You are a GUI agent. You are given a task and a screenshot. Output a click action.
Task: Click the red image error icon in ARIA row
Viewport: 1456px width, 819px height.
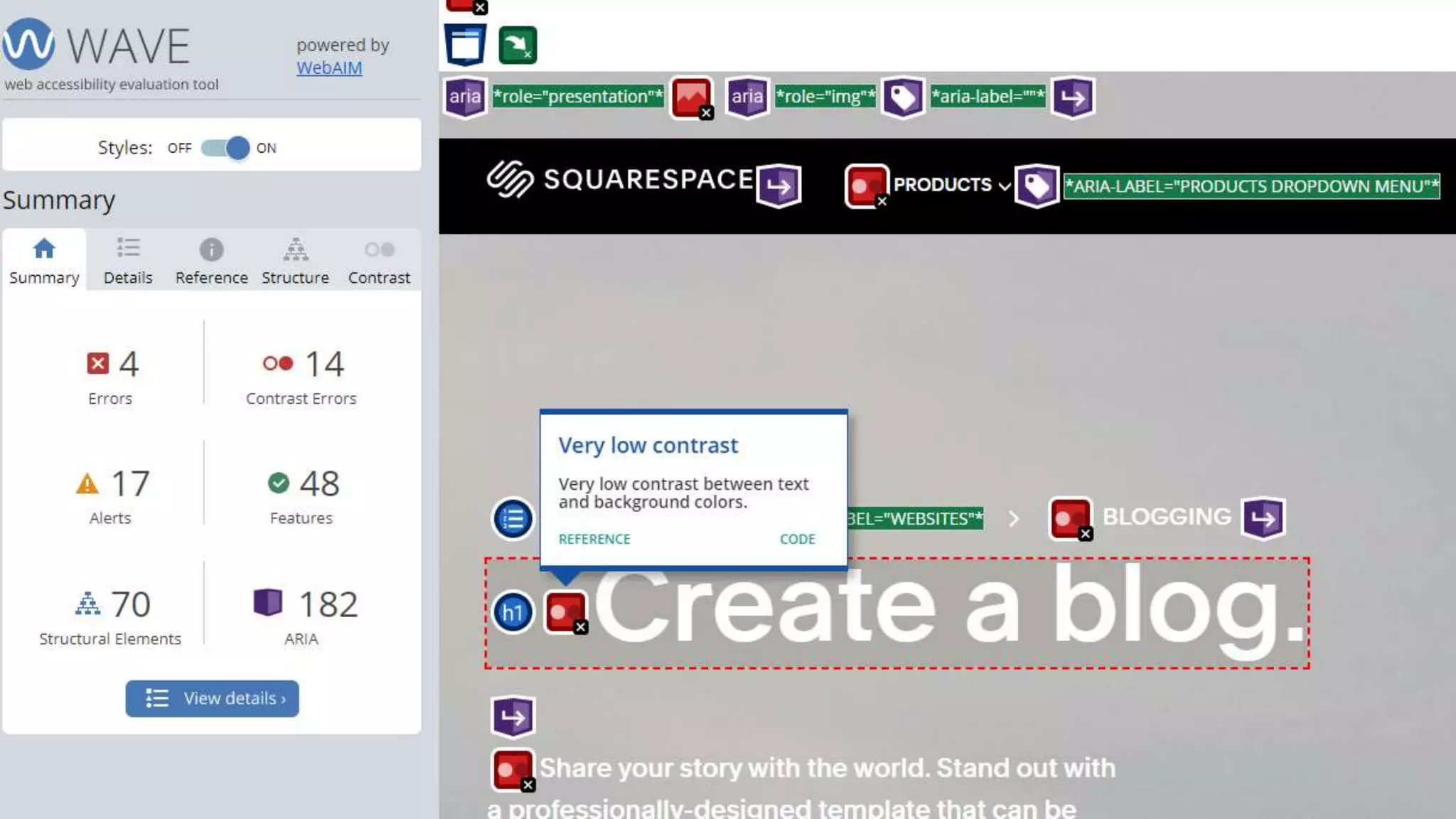point(691,97)
